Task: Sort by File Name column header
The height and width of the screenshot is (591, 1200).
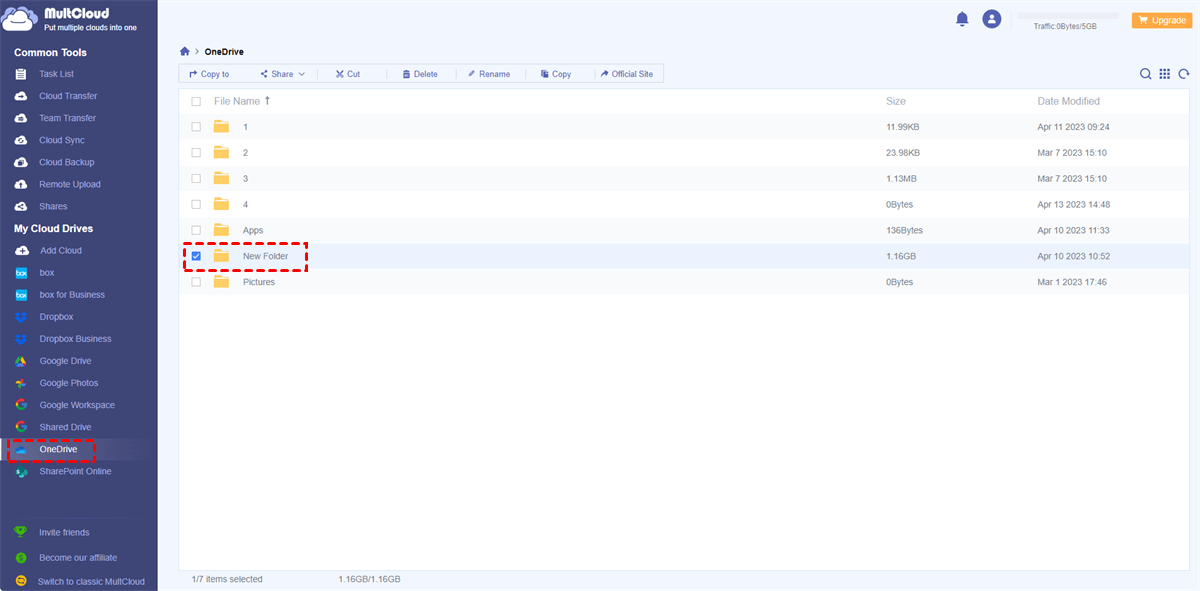Action: tap(242, 101)
